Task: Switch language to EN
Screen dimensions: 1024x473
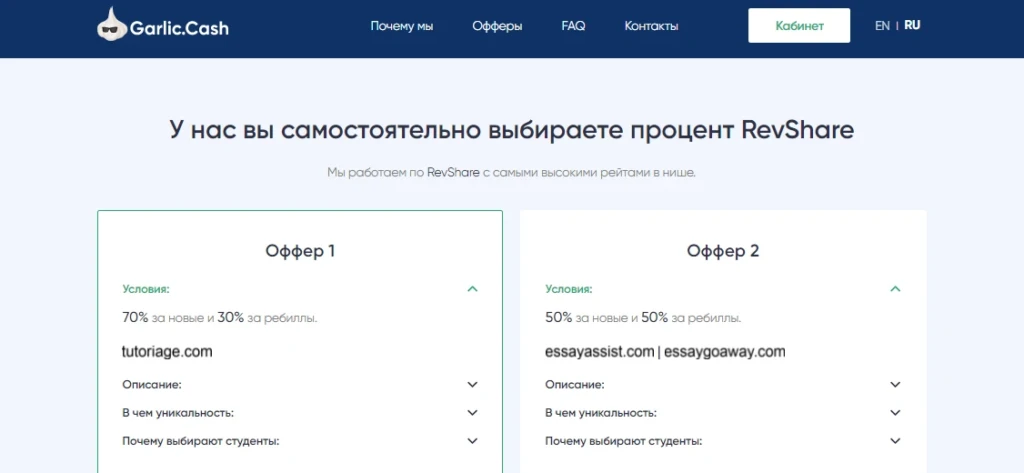Action: point(882,26)
